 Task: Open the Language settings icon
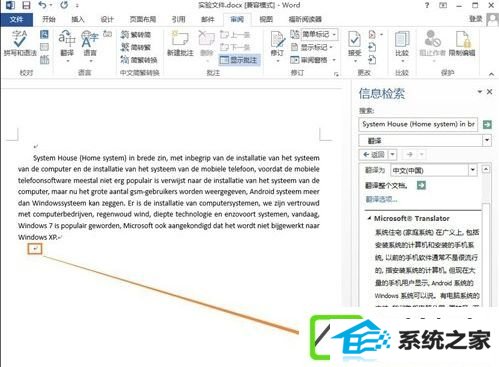coord(89,45)
